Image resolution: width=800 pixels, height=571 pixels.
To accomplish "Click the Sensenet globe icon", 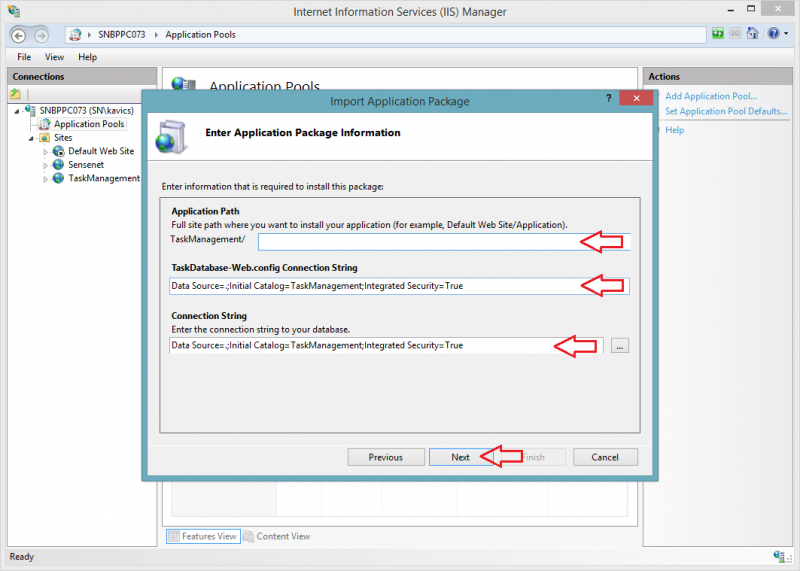I will click(x=59, y=165).
